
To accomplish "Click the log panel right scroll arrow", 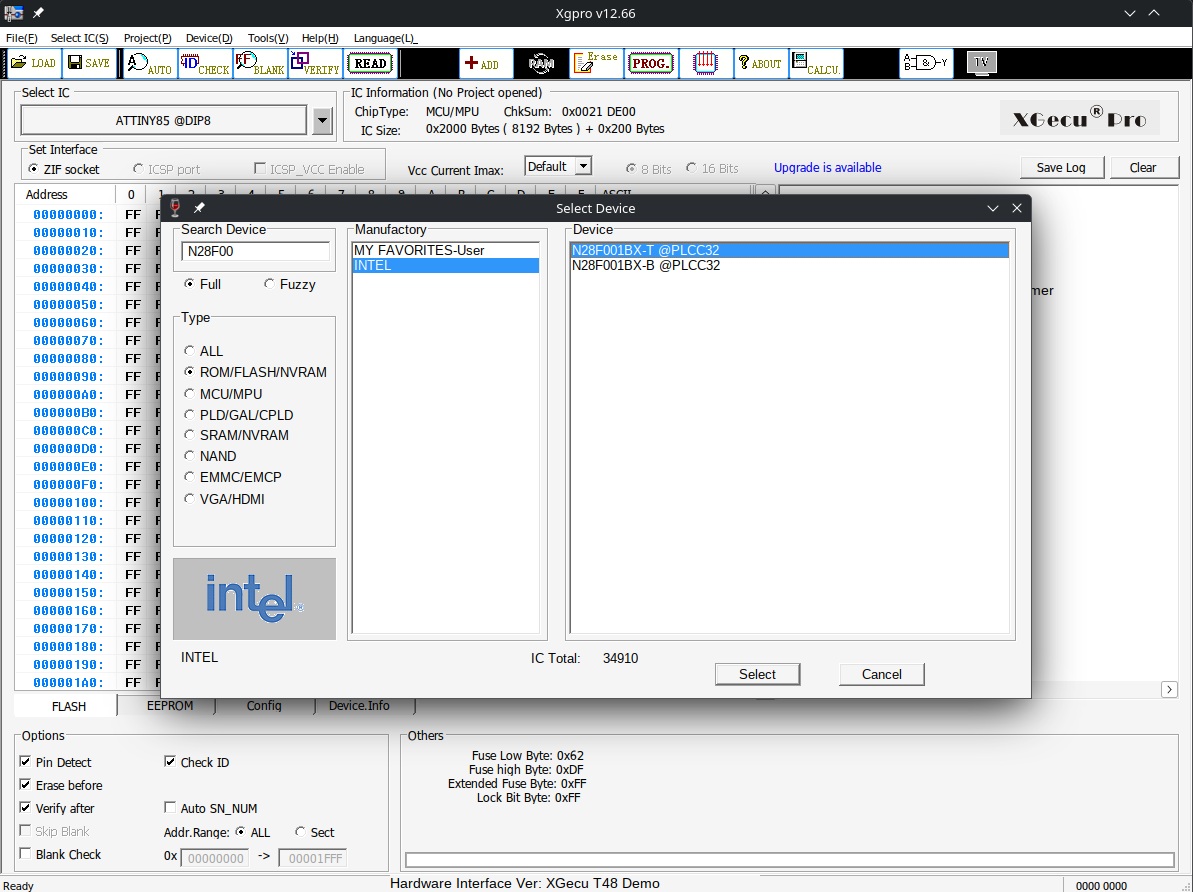I will (x=1169, y=690).
